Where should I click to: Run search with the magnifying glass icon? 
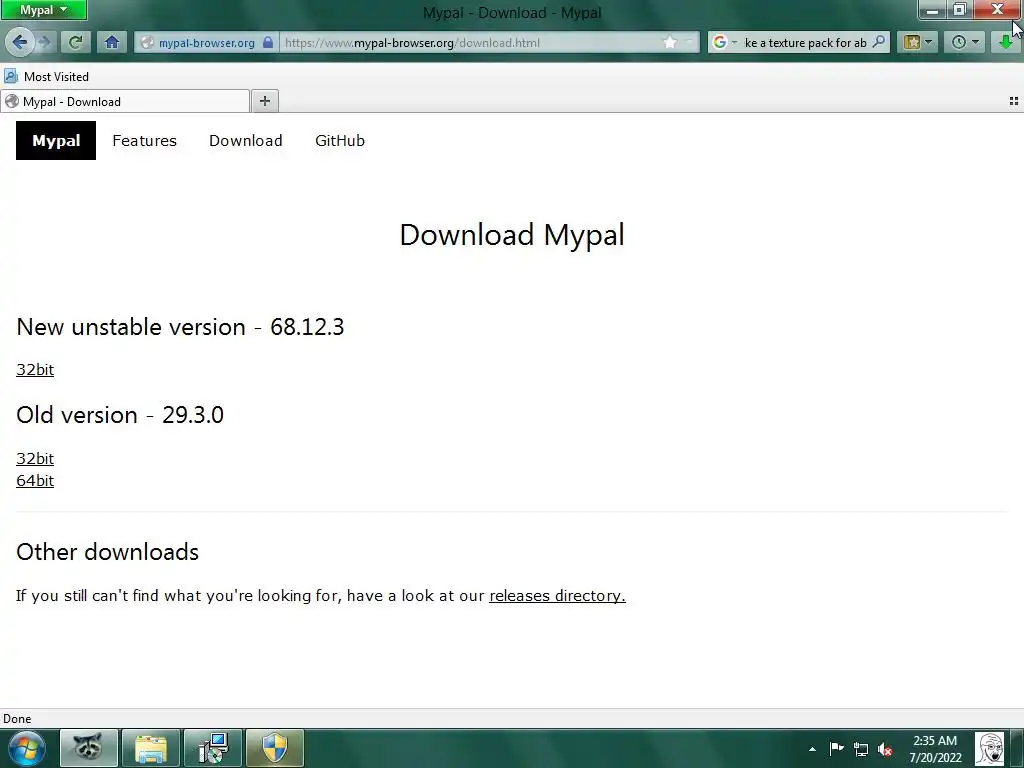click(879, 42)
